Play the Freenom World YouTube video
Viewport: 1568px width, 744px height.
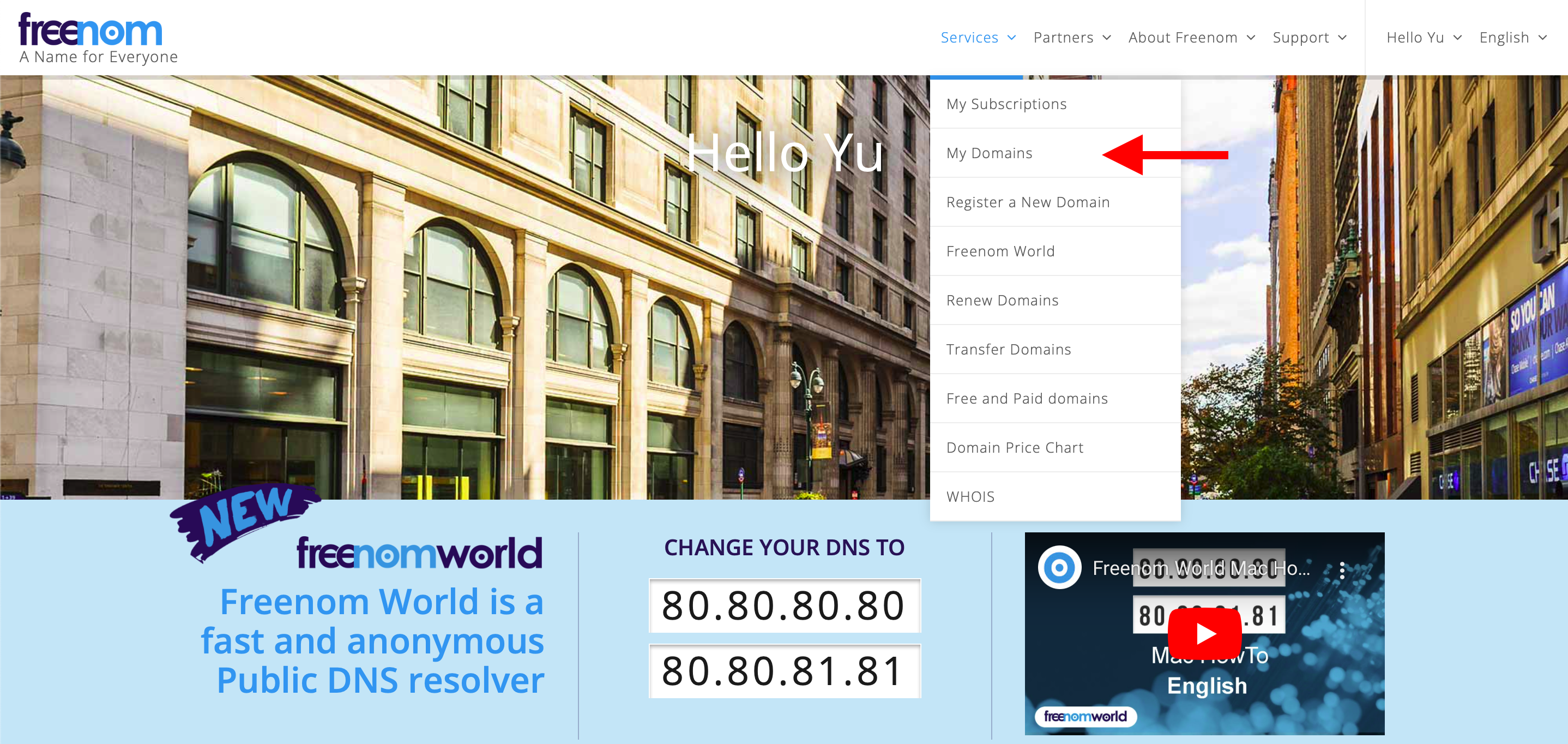point(1204,633)
